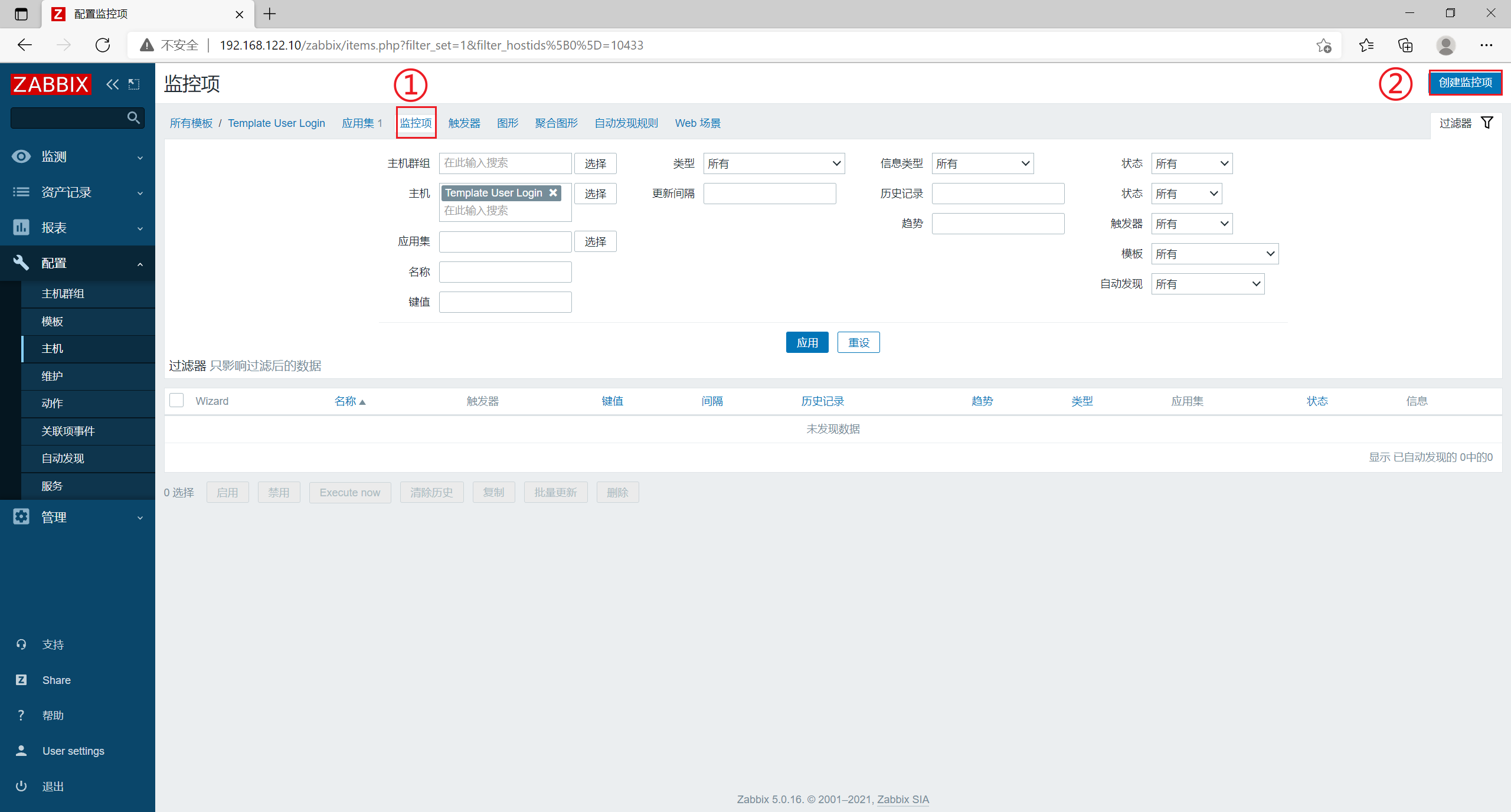Open Zabbix SIA footer link
The image size is (1511, 812).
pyautogui.click(x=903, y=799)
